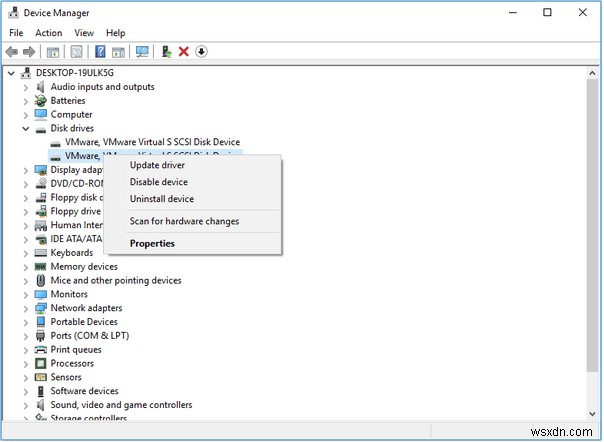Viewport: 604px width, 442px height.
Task: Minimize the Device Manager window
Action: [x=513, y=13]
